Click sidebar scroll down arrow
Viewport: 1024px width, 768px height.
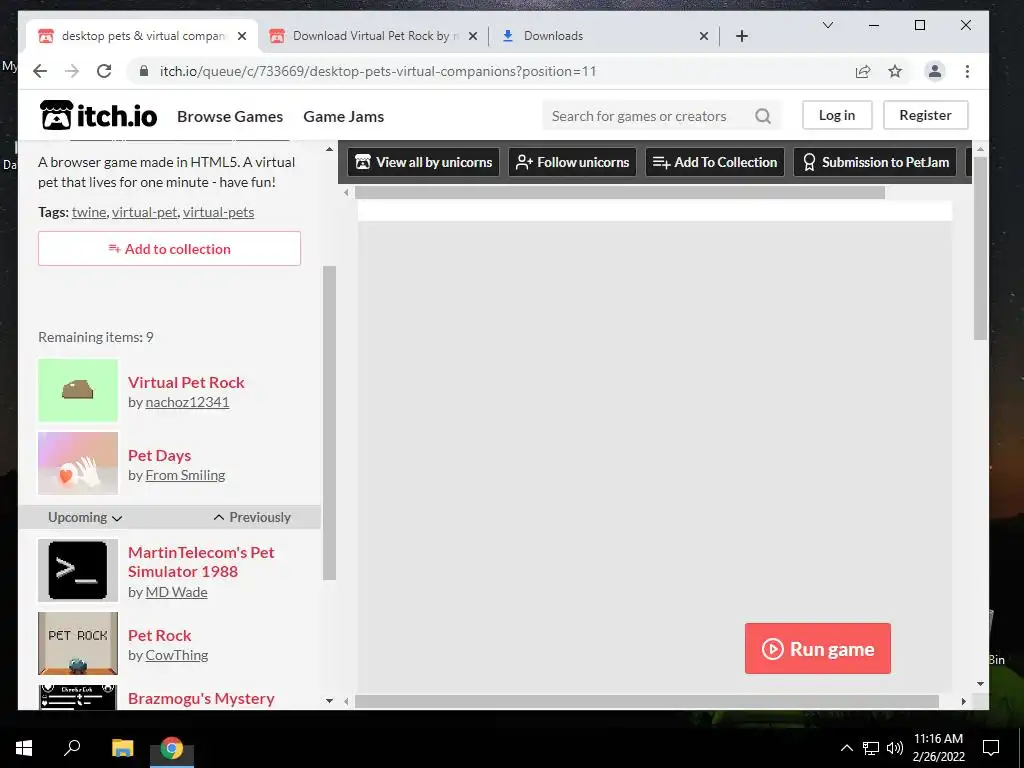[x=329, y=701]
